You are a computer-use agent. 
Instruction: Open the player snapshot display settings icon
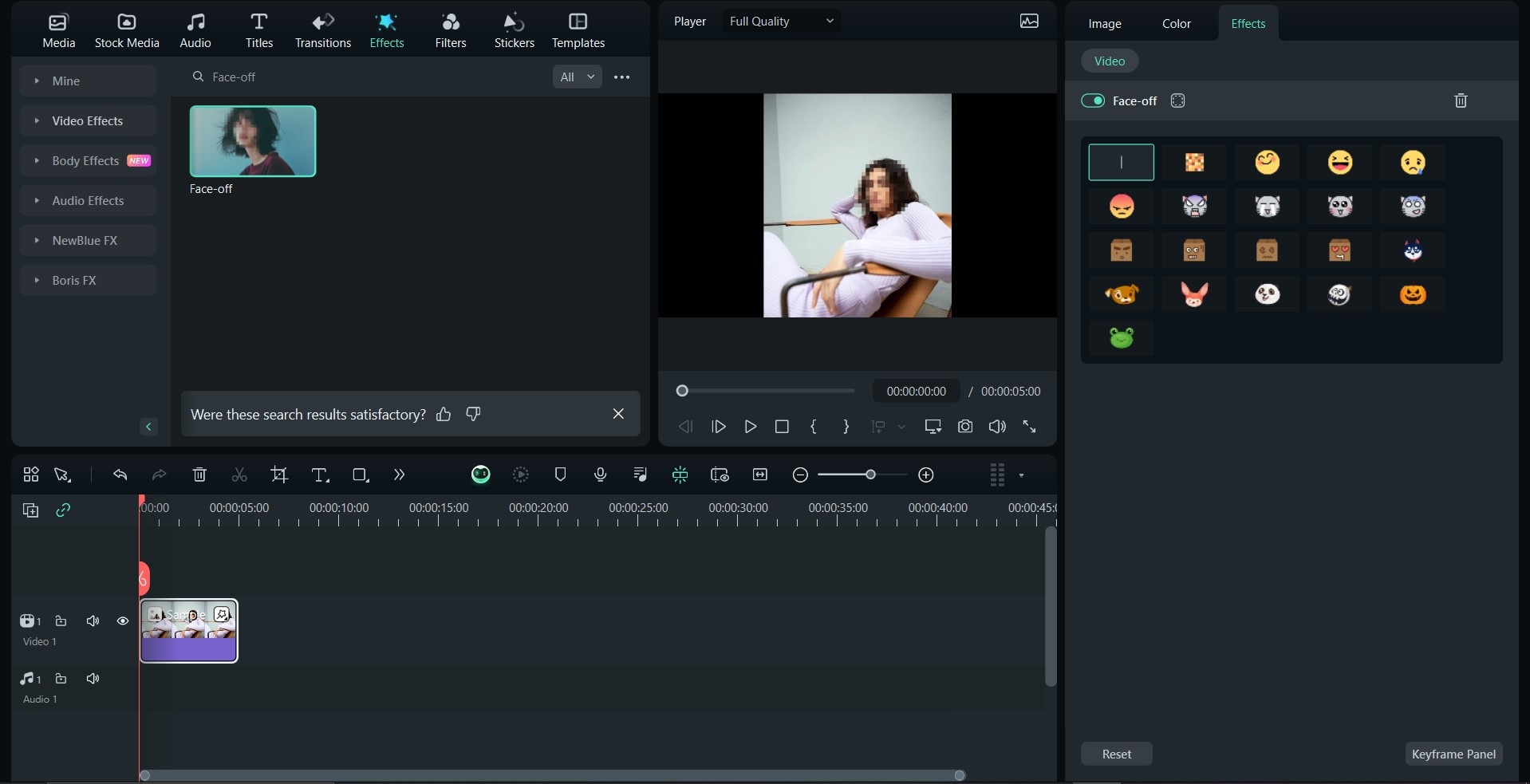[1029, 21]
